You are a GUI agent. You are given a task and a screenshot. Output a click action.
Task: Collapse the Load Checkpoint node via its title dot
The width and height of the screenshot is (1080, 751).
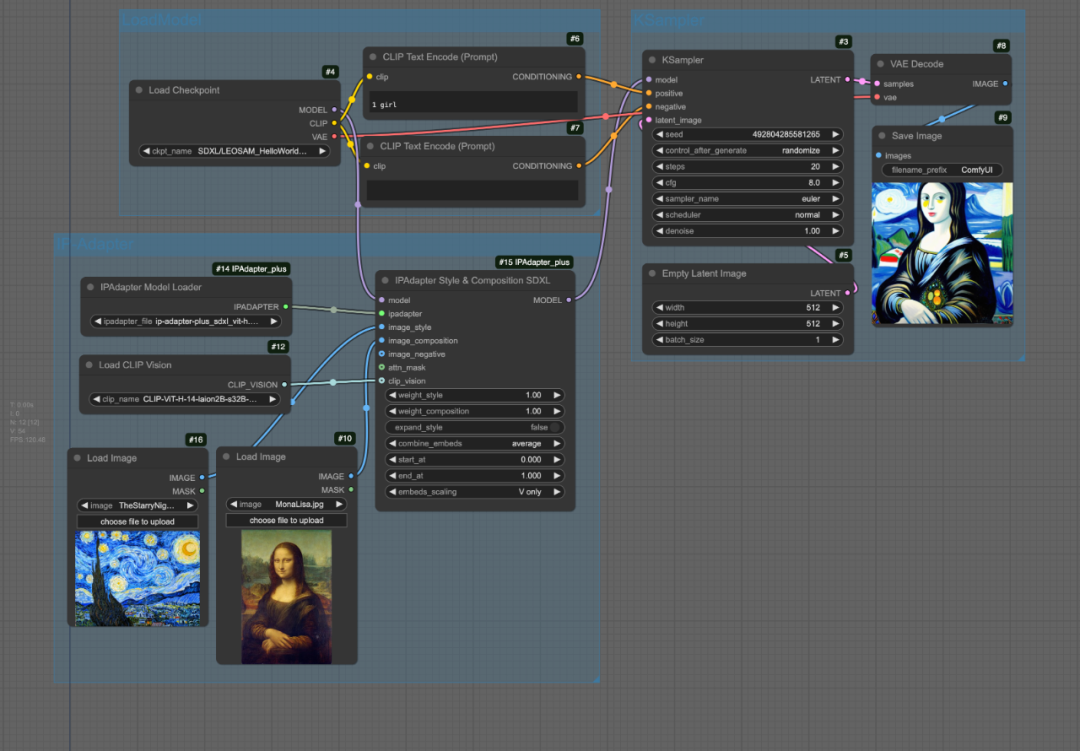[139, 90]
